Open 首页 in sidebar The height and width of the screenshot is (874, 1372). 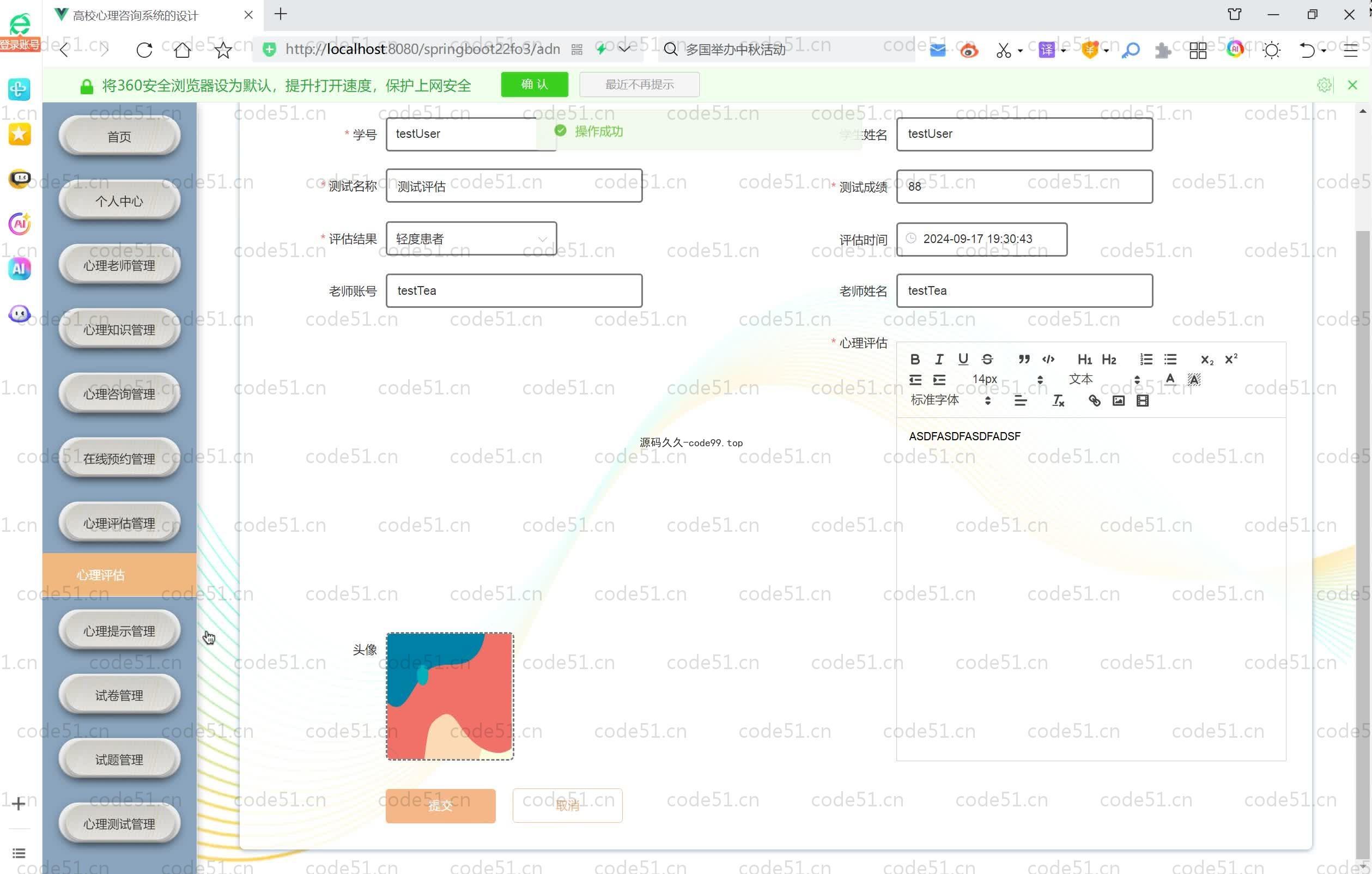coord(119,136)
